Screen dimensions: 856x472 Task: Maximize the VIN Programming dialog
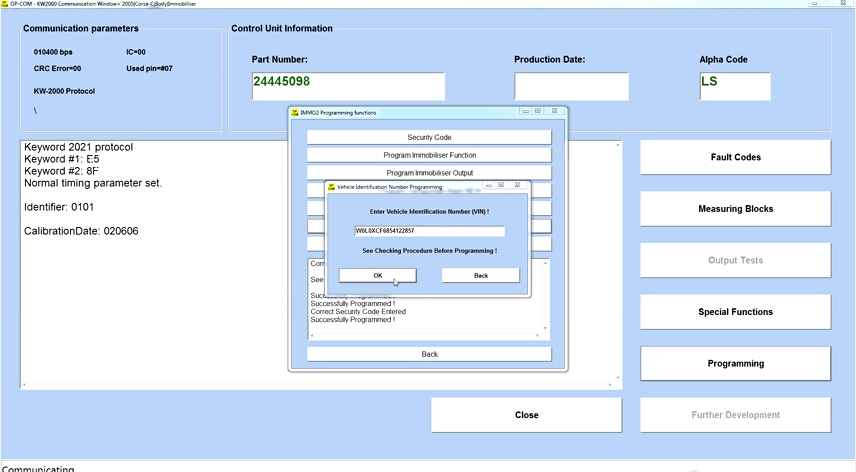click(x=501, y=186)
